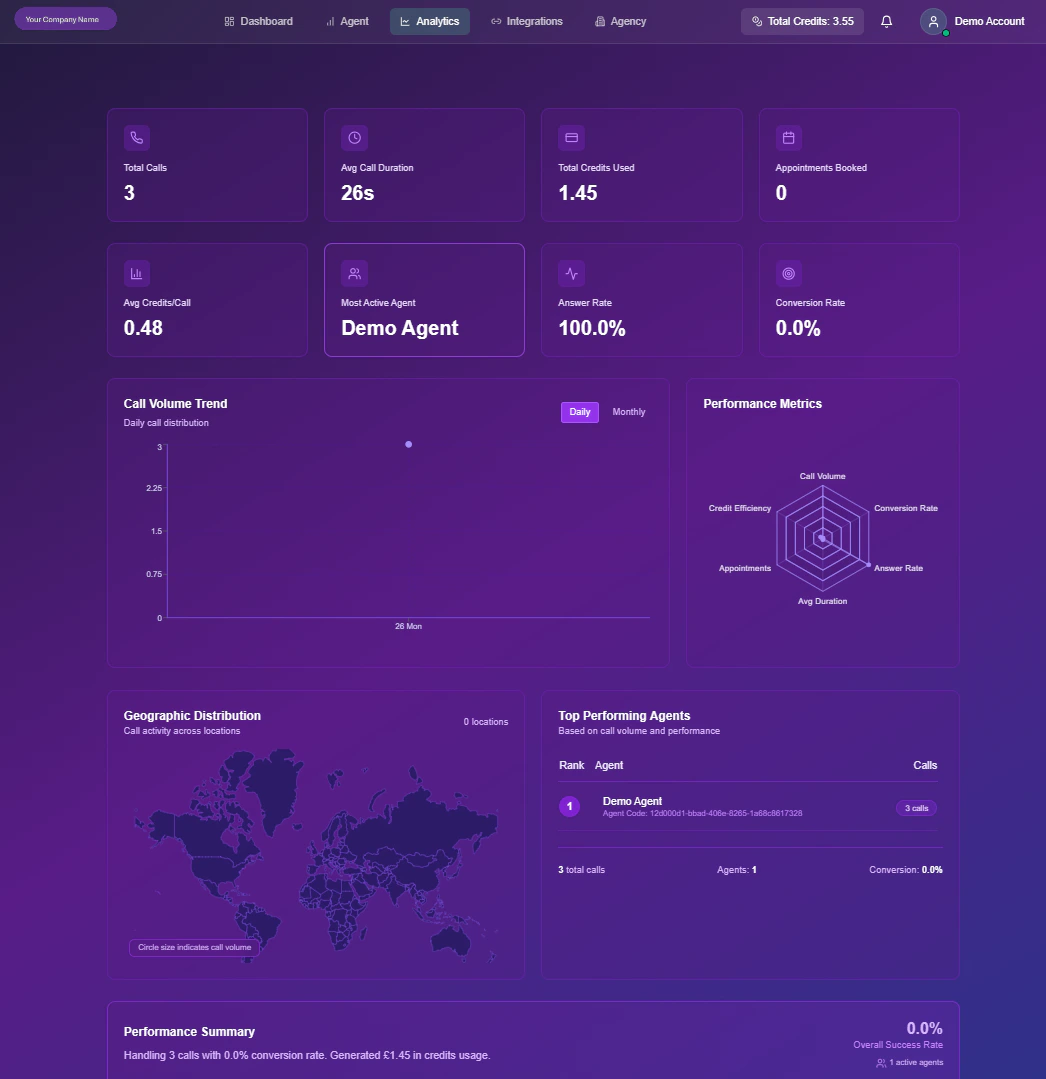Switch call volume view to Monthly

pyautogui.click(x=628, y=412)
